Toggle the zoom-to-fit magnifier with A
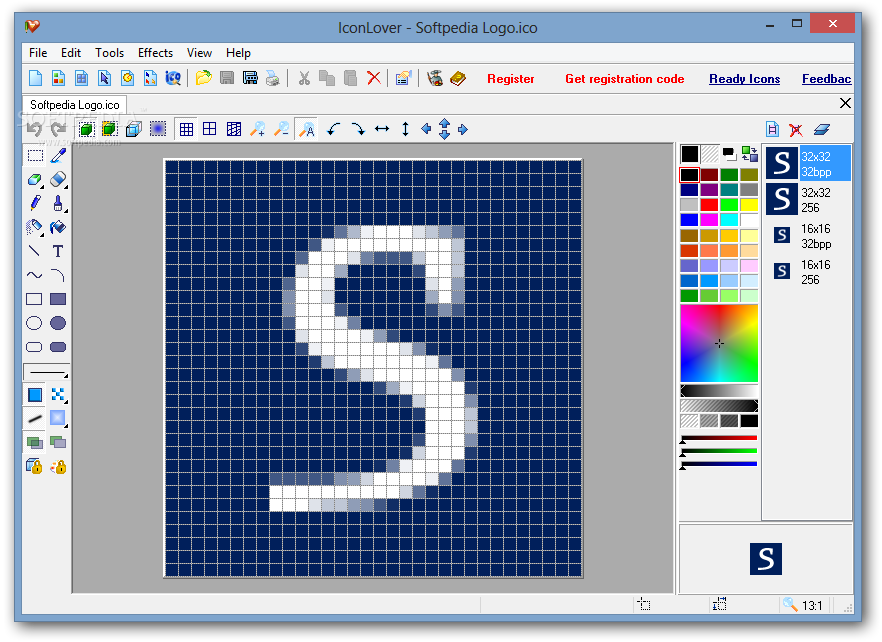 306,129
